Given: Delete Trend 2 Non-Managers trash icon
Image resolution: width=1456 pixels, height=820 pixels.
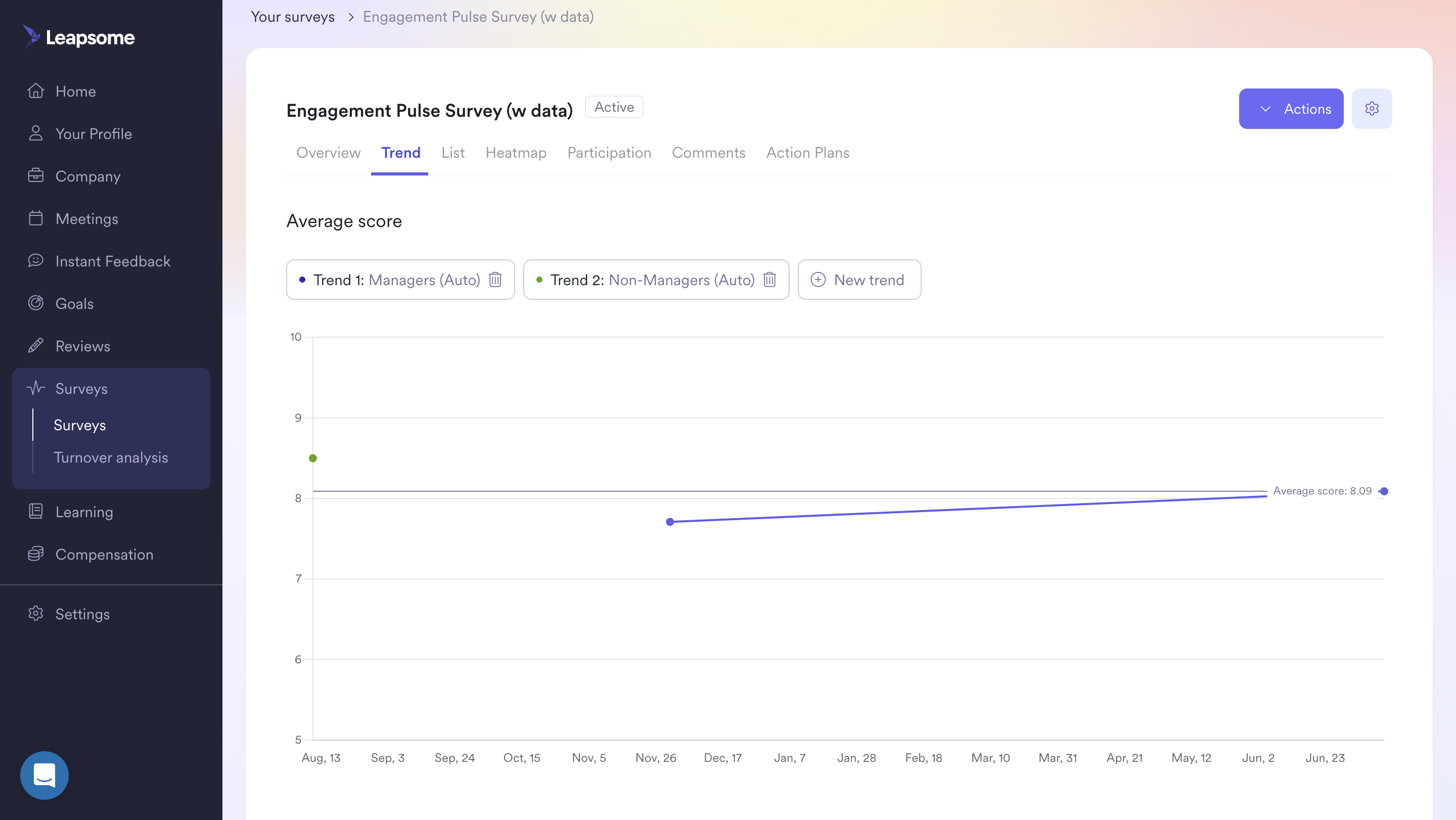Looking at the screenshot, I should [769, 280].
